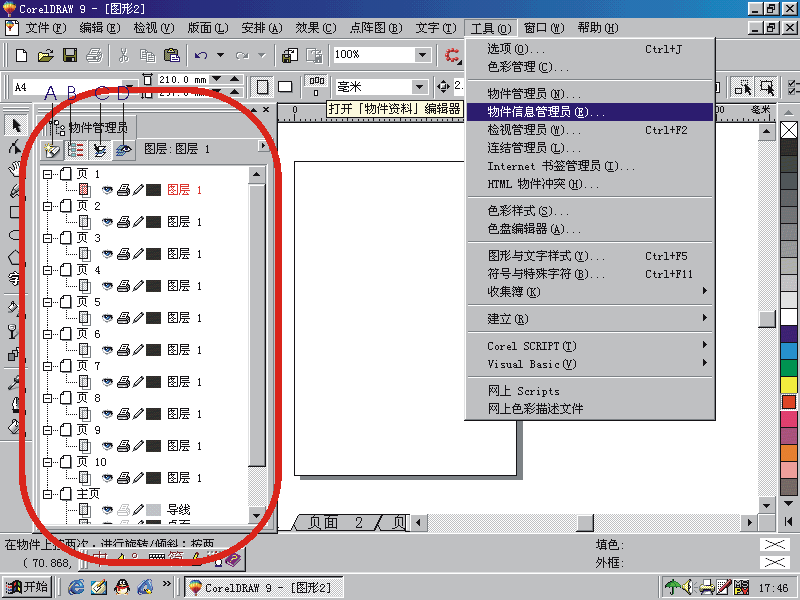Collapse the 页 6 tree node
The width and height of the screenshot is (800, 600).
tap(47, 334)
